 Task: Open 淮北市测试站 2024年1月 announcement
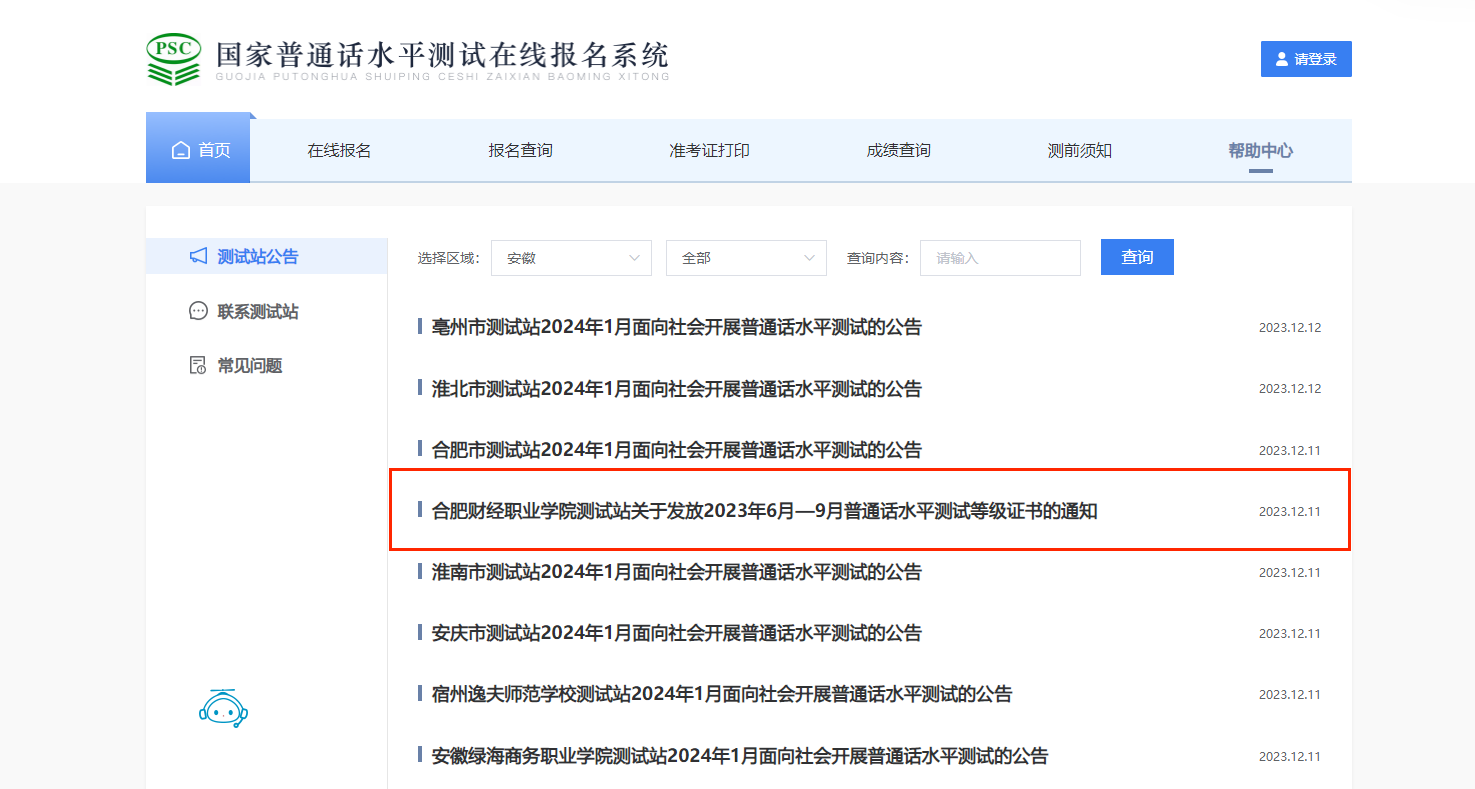[x=676, y=388]
